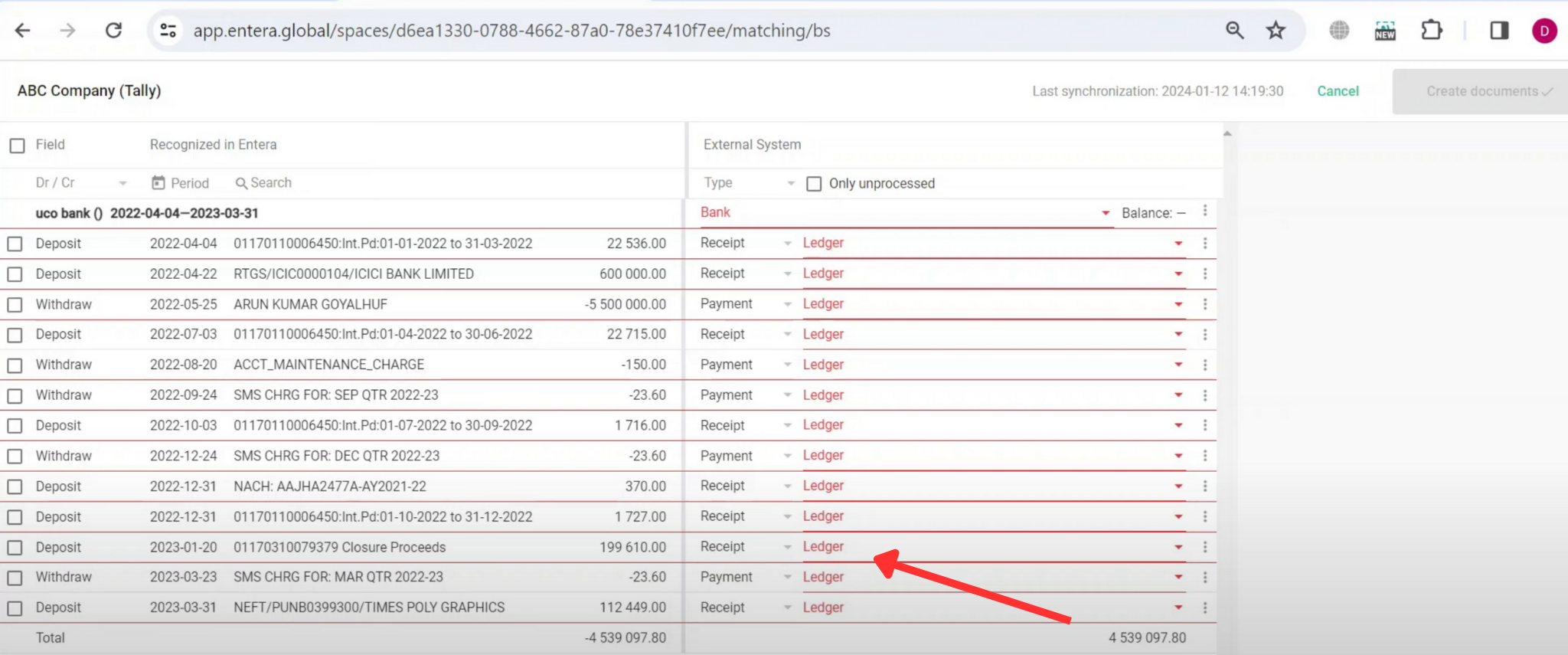The width and height of the screenshot is (1568, 655).
Task: Click the zoom magnifier icon in address bar
Action: (1234, 31)
